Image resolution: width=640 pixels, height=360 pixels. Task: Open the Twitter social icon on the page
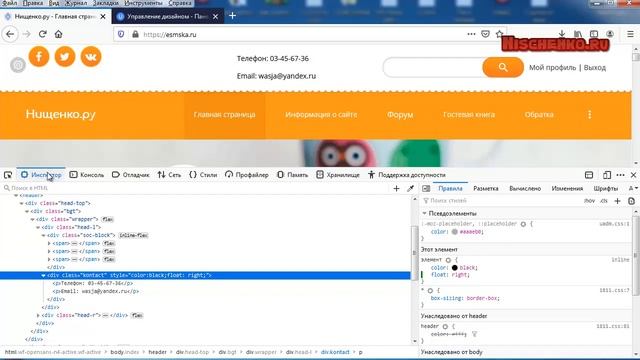[65, 56]
